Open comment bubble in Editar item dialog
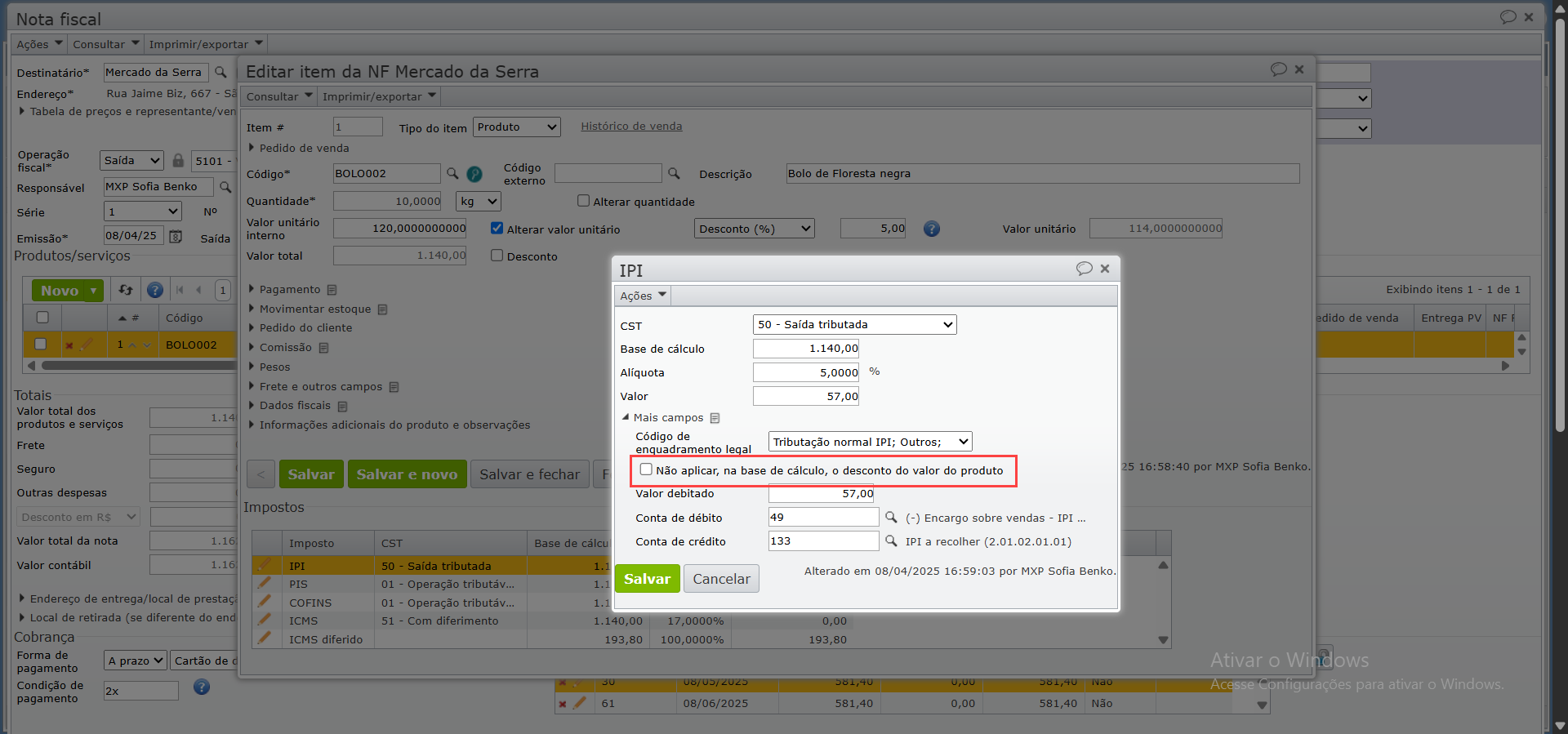The image size is (1568, 734). click(x=1279, y=69)
